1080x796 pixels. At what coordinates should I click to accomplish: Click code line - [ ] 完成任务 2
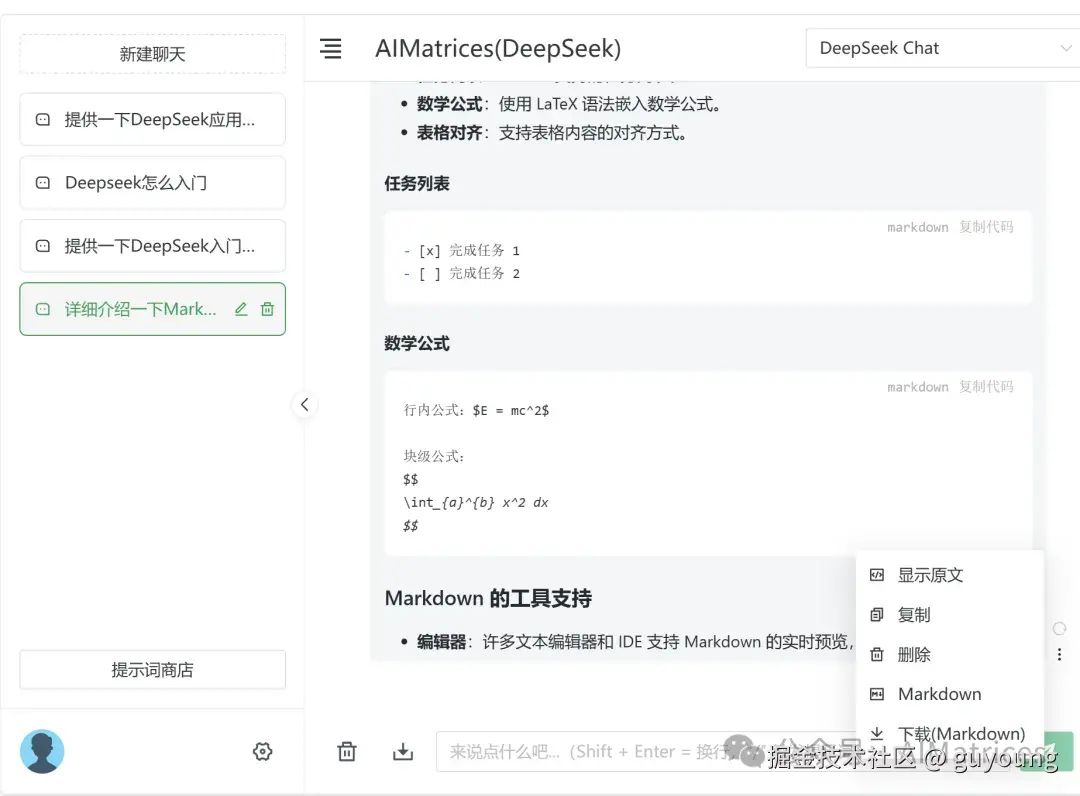pyautogui.click(x=461, y=274)
